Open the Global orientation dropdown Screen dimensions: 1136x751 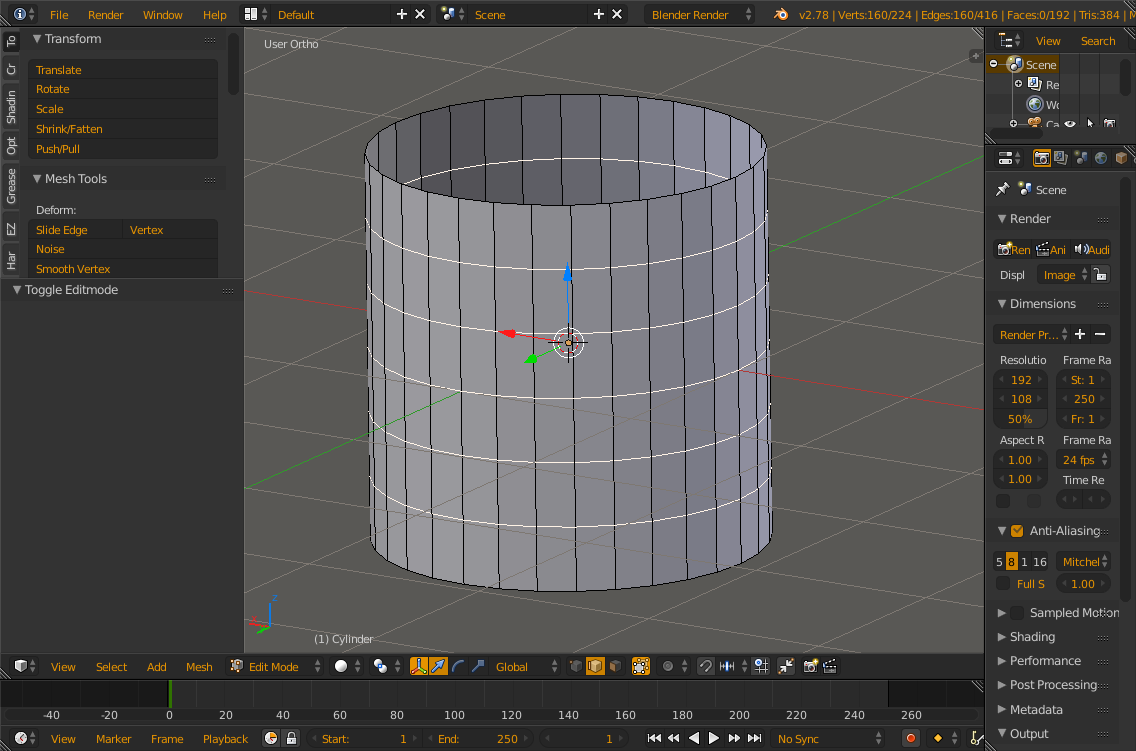point(527,666)
